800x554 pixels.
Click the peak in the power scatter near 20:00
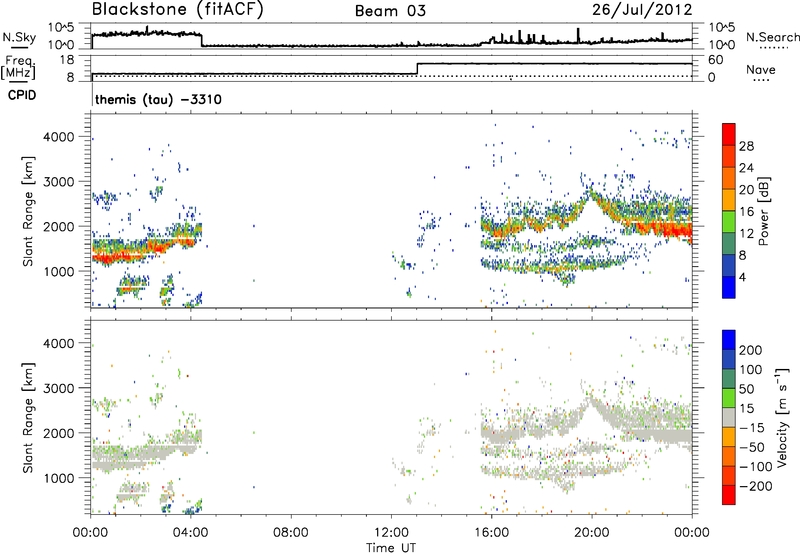[590, 191]
